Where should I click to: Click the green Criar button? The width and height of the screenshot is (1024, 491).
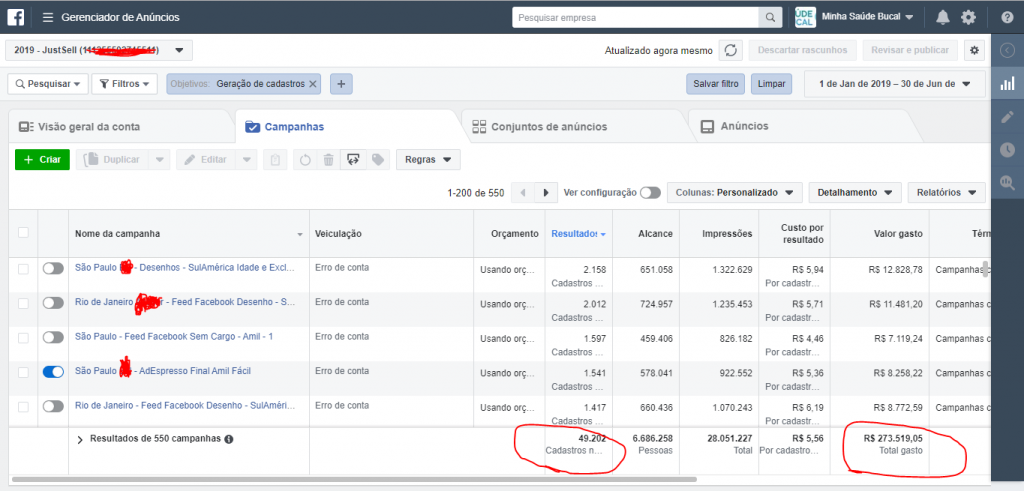click(42, 160)
